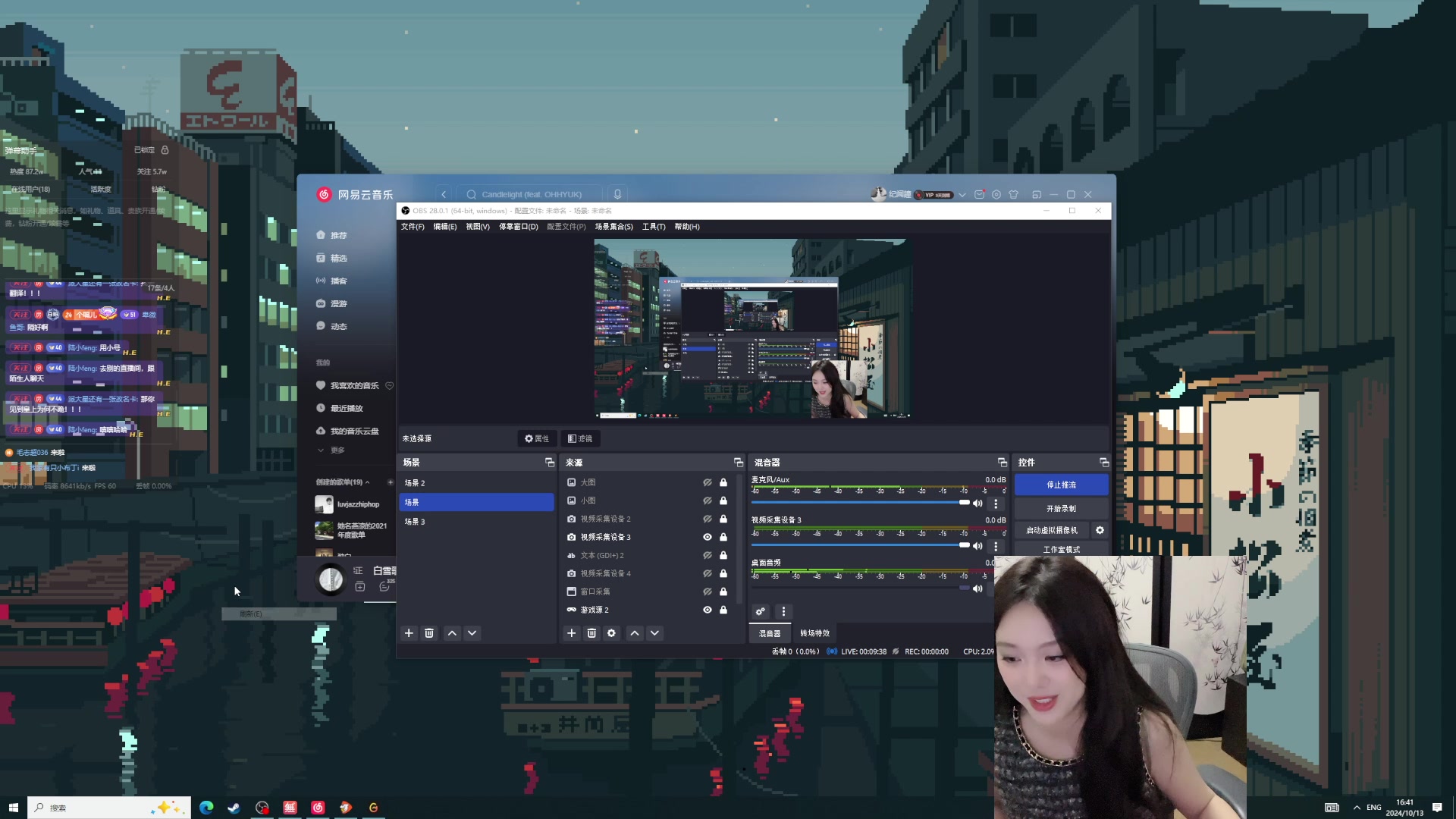
Task: Open mixer panel three-dot menu at bottom
Action: pos(784,611)
